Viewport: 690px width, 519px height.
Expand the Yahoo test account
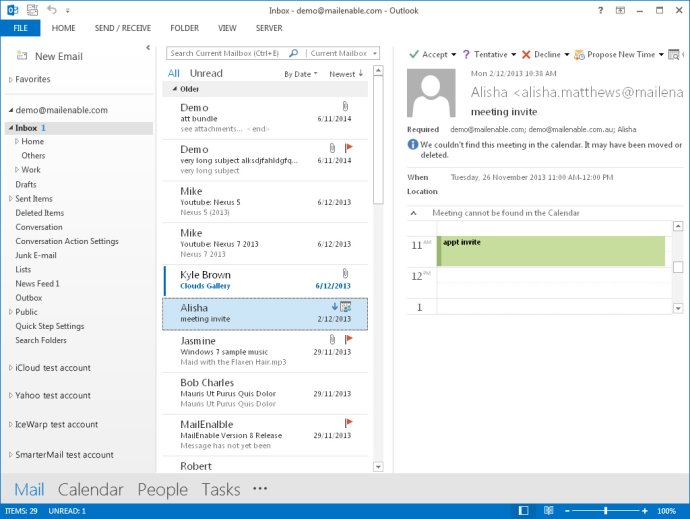[x=11, y=395]
